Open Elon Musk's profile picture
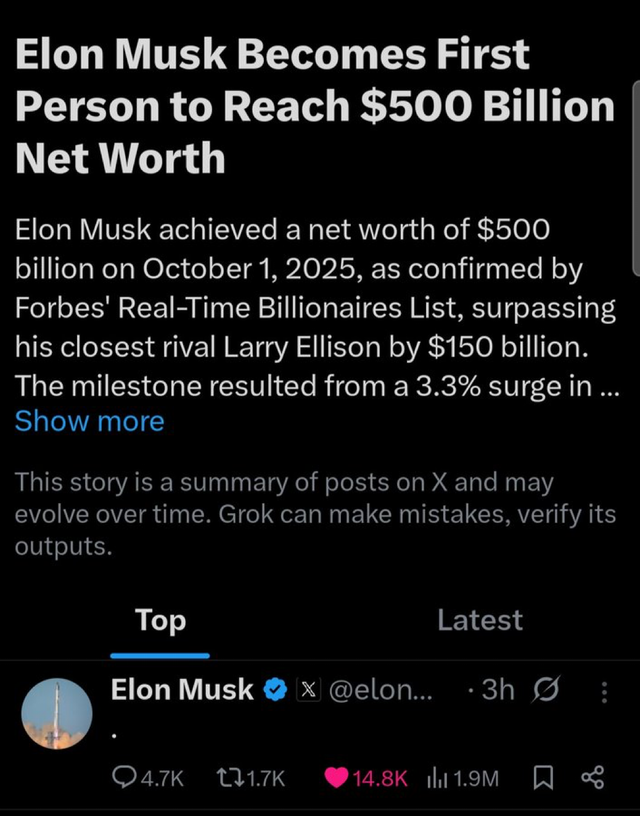The height and width of the screenshot is (816, 640). click(x=57, y=715)
